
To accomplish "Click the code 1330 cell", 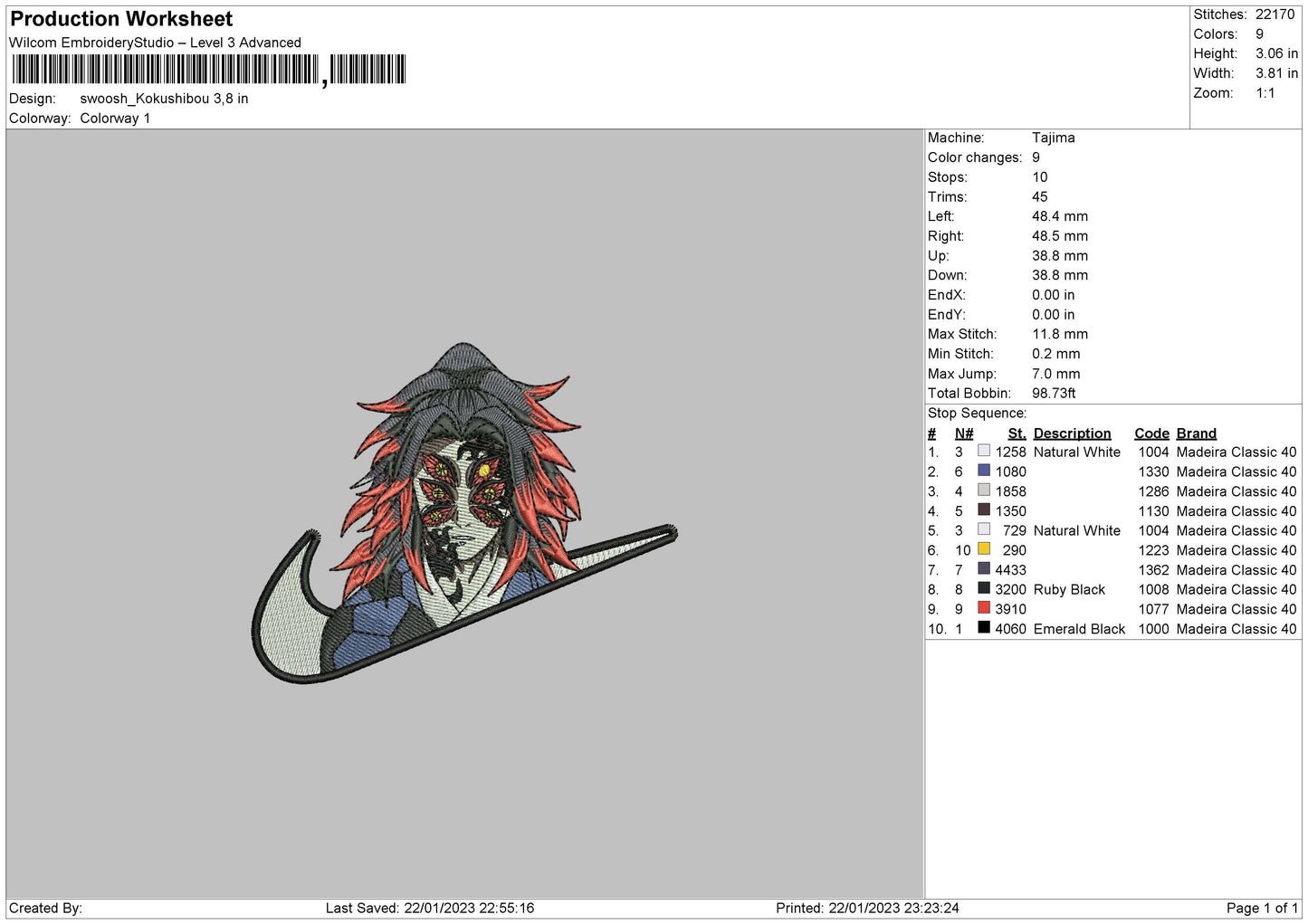I will pyautogui.click(x=1153, y=472).
